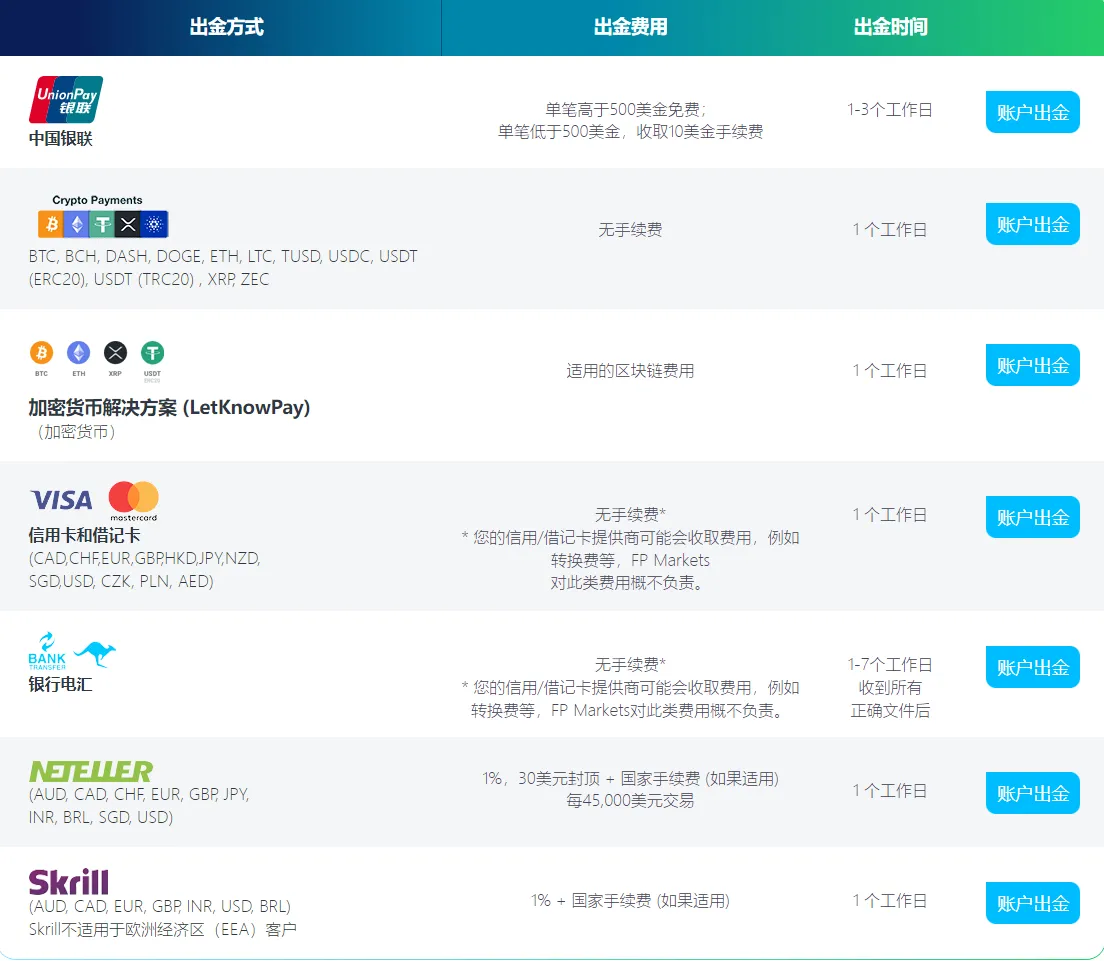Click the blue kangaroo icon

click(95, 653)
